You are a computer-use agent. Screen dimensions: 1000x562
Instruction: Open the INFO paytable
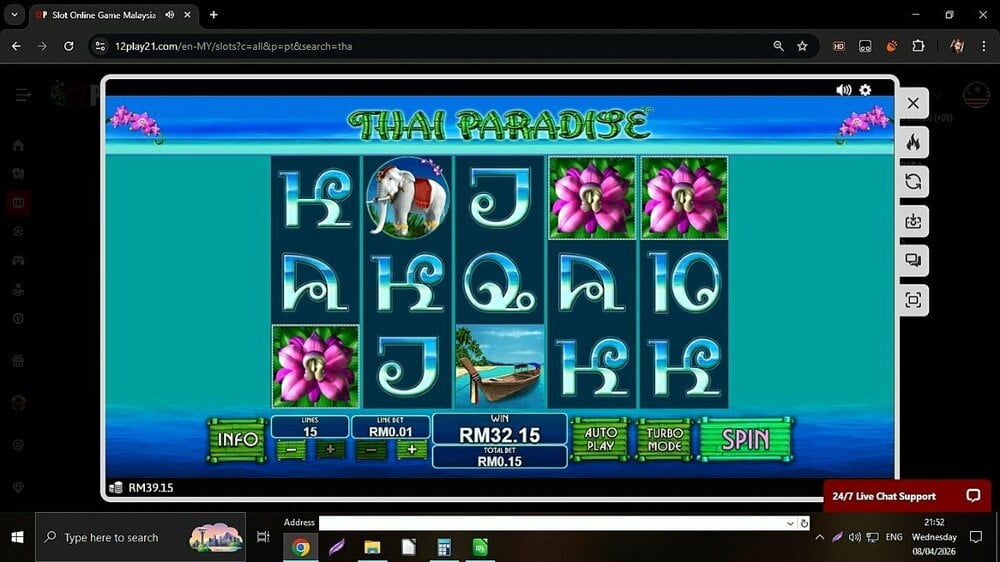point(237,440)
